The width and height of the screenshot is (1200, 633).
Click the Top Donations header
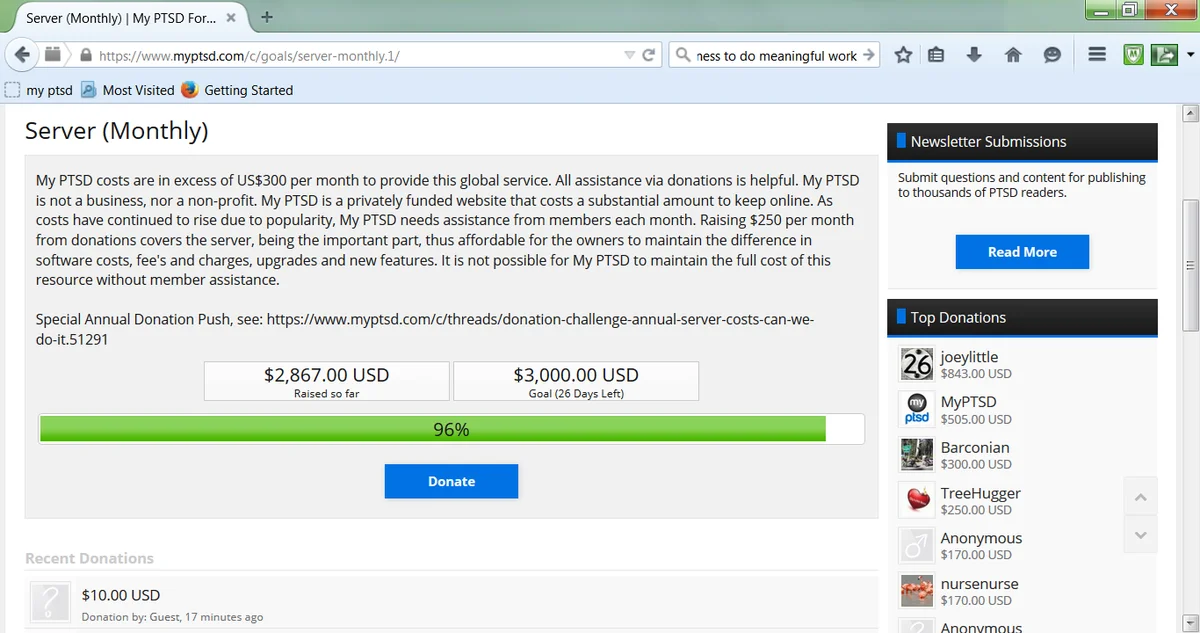click(x=1022, y=318)
